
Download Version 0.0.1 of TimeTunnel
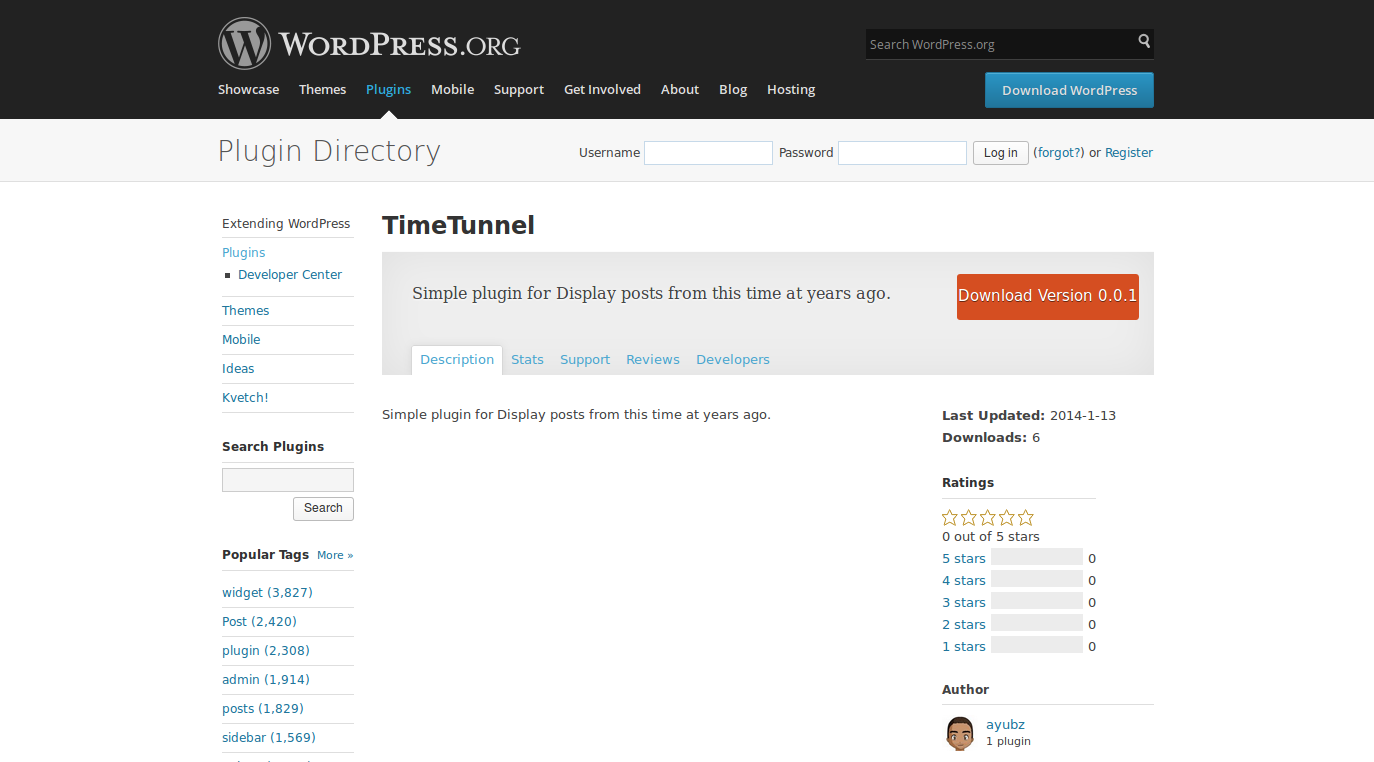point(1047,296)
